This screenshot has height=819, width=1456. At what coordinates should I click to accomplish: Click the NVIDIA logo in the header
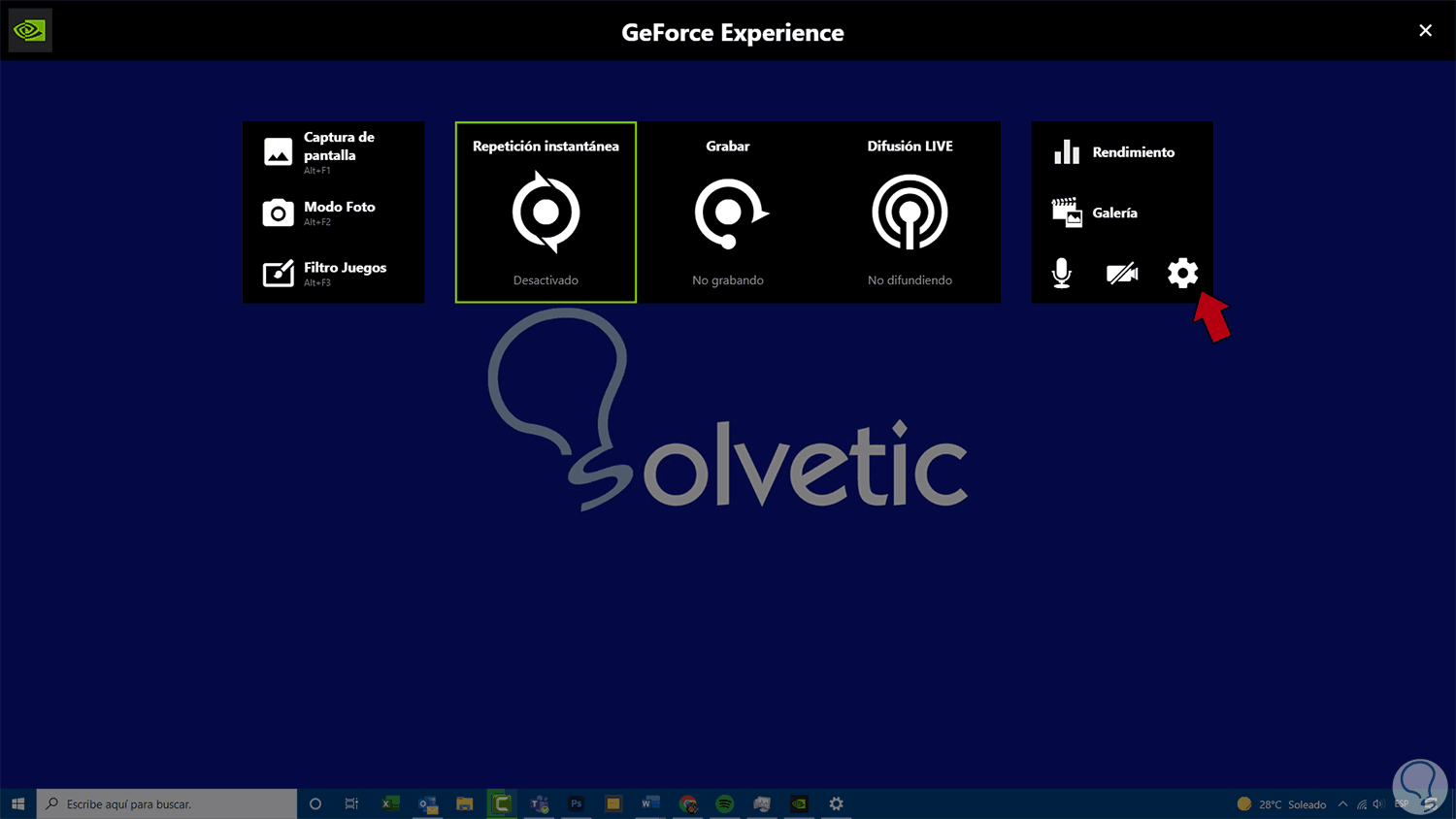coord(30,31)
